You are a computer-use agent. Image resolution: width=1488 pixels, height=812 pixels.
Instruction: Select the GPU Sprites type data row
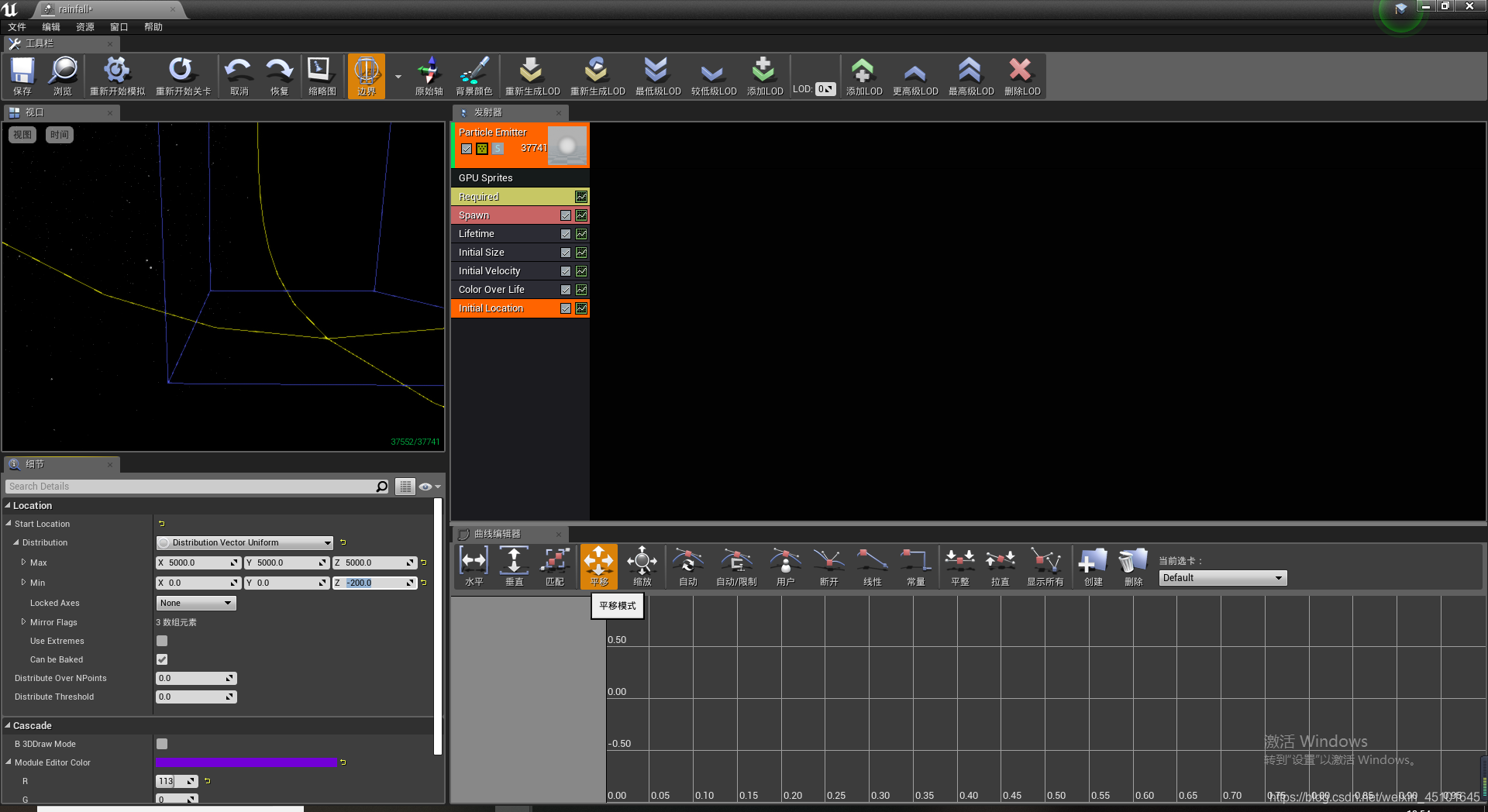(x=520, y=177)
